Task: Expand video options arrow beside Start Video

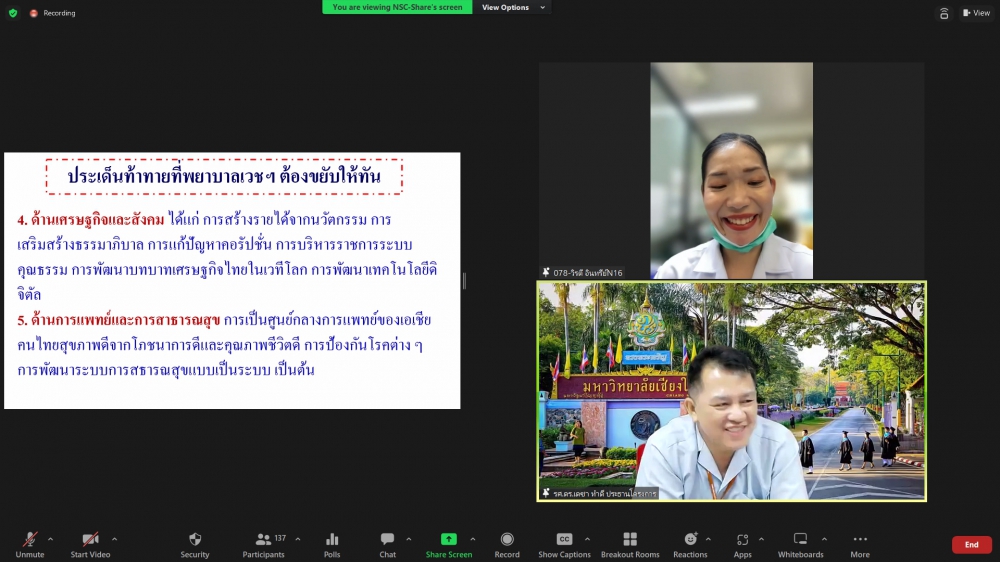Action: pos(114,539)
